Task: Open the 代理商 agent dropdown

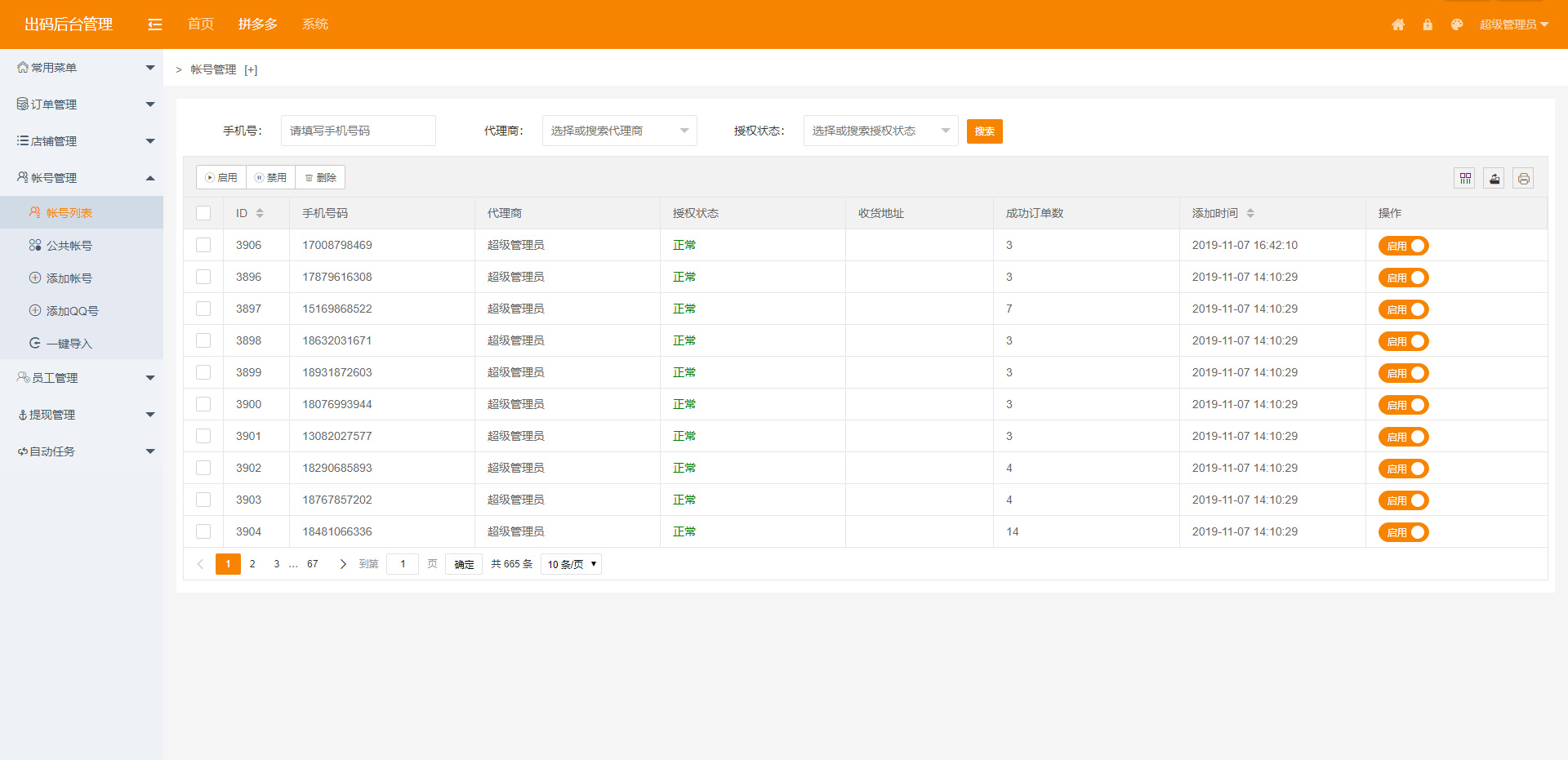Action: tap(619, 131)
